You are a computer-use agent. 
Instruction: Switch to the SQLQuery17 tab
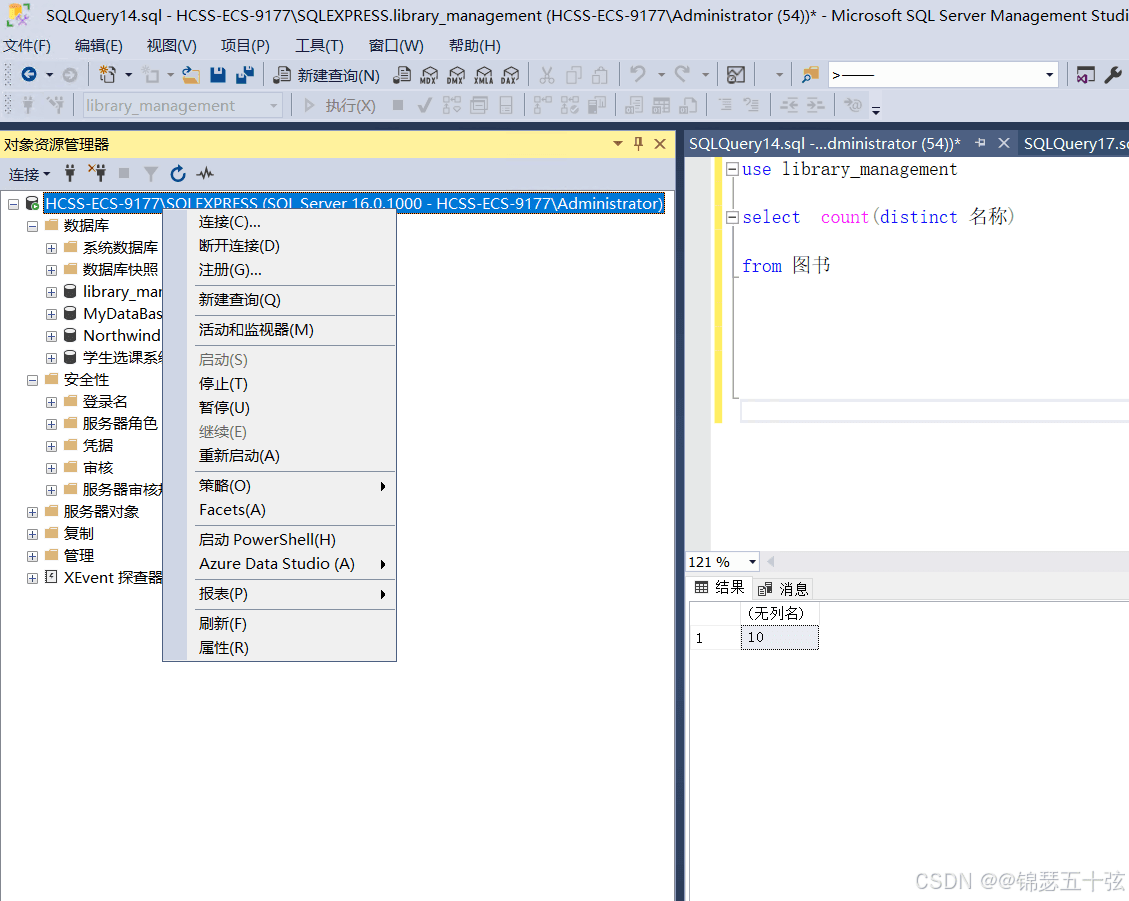(1074, 143)
